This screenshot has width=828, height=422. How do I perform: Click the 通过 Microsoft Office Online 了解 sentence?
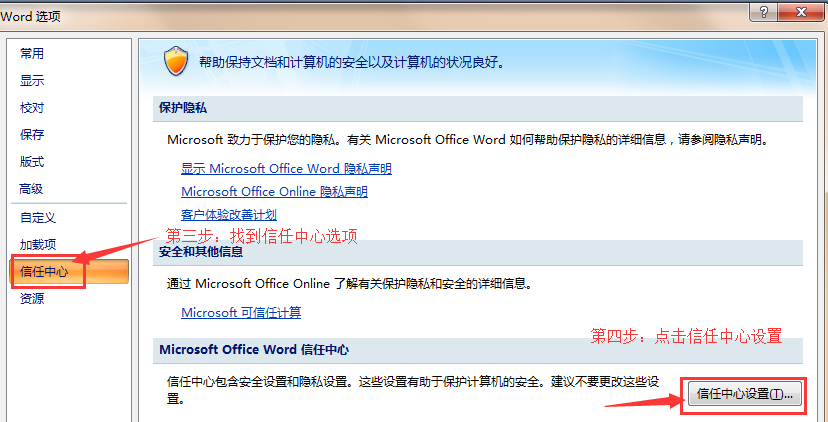point(349,284)
